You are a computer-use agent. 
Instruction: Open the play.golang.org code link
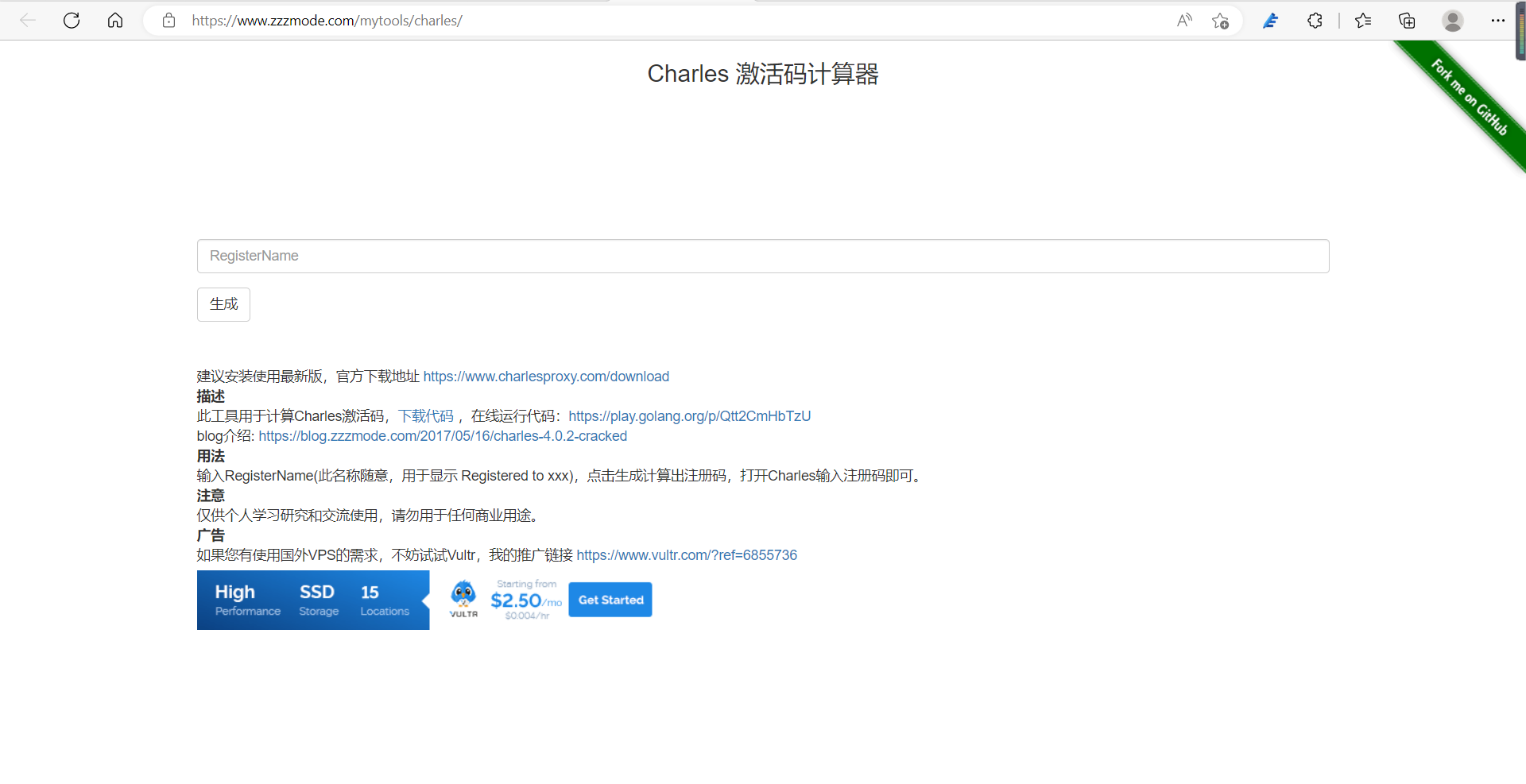tap(689, 416)
